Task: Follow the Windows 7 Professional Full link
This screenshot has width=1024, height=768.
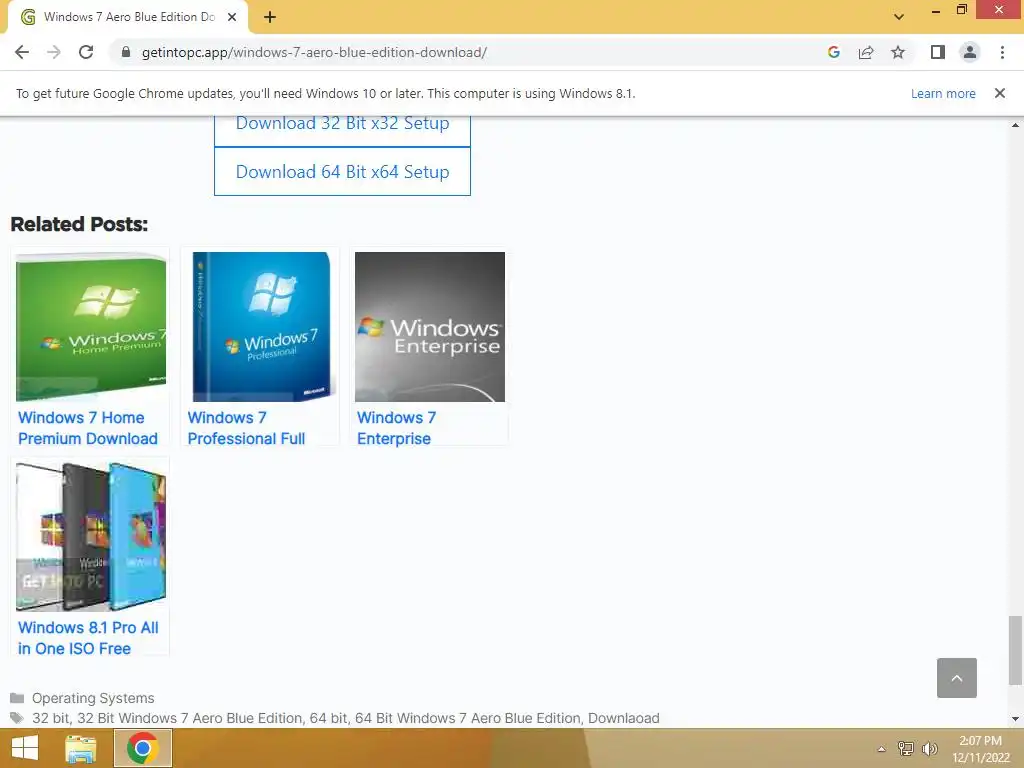Action: tap(246, 428)
